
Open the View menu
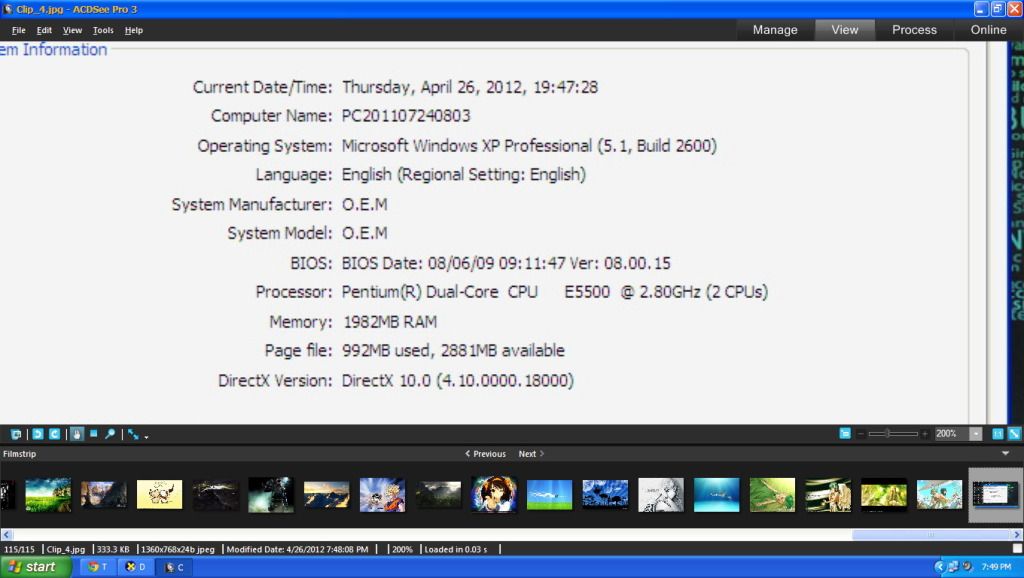coord(72,30)
